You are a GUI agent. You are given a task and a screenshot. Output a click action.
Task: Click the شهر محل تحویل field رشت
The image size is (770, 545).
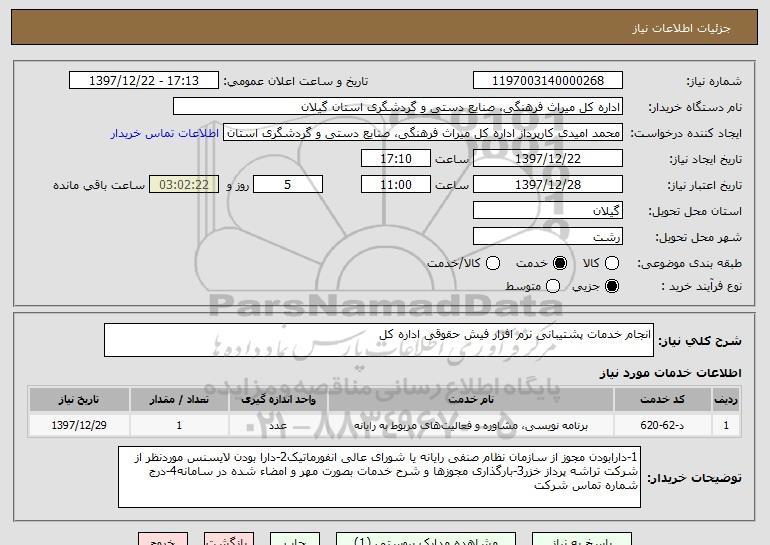pyautogui.click(x=548, y=237)
